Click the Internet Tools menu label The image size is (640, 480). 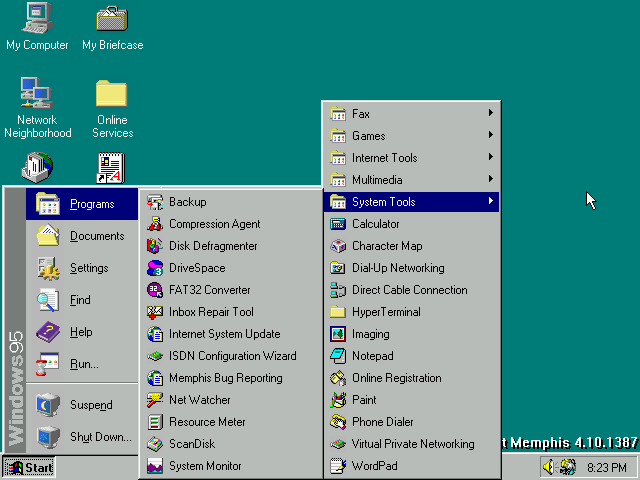[x=384, y=158]
